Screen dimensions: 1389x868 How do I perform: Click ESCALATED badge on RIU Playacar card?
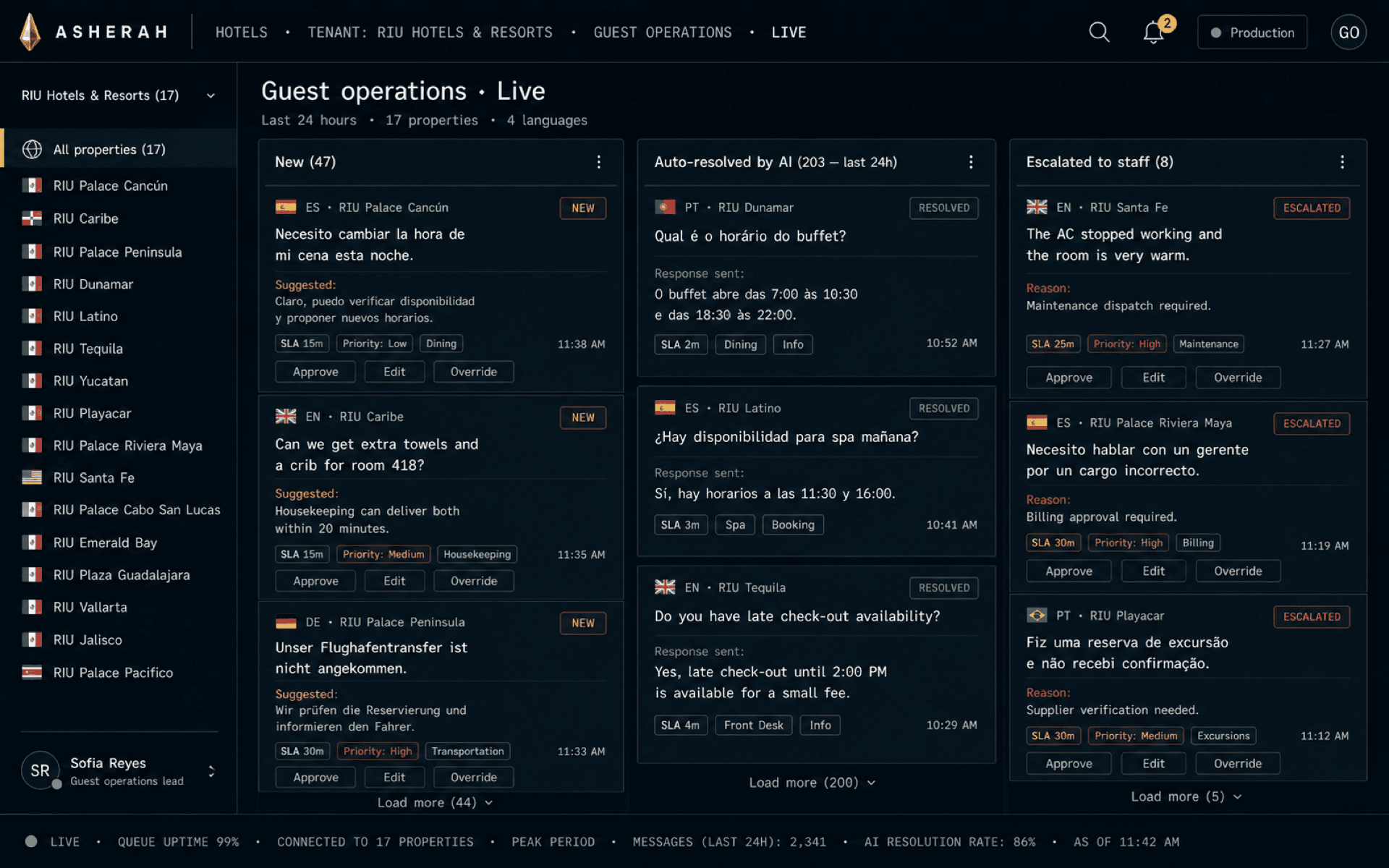coord(1312,616)
